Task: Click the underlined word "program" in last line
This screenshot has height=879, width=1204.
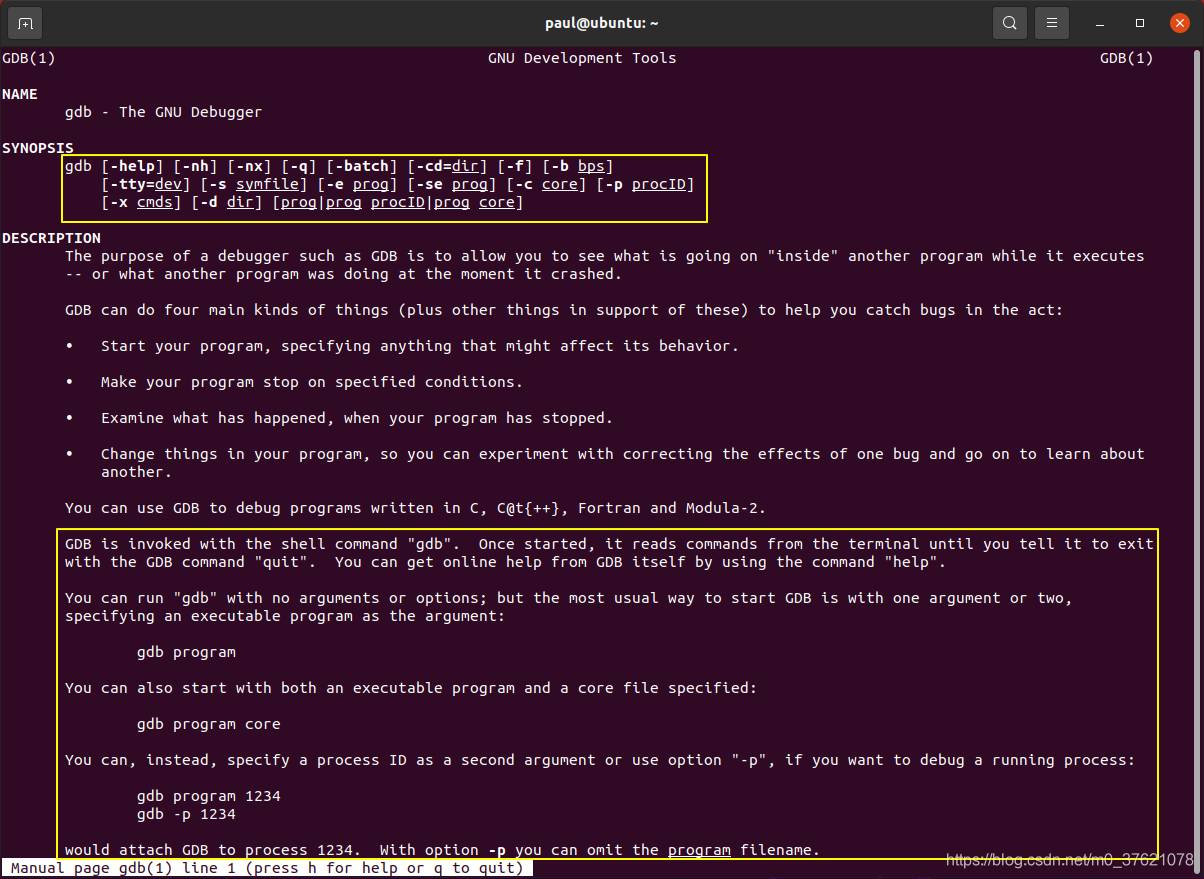Action: click(x=699, y=850)
